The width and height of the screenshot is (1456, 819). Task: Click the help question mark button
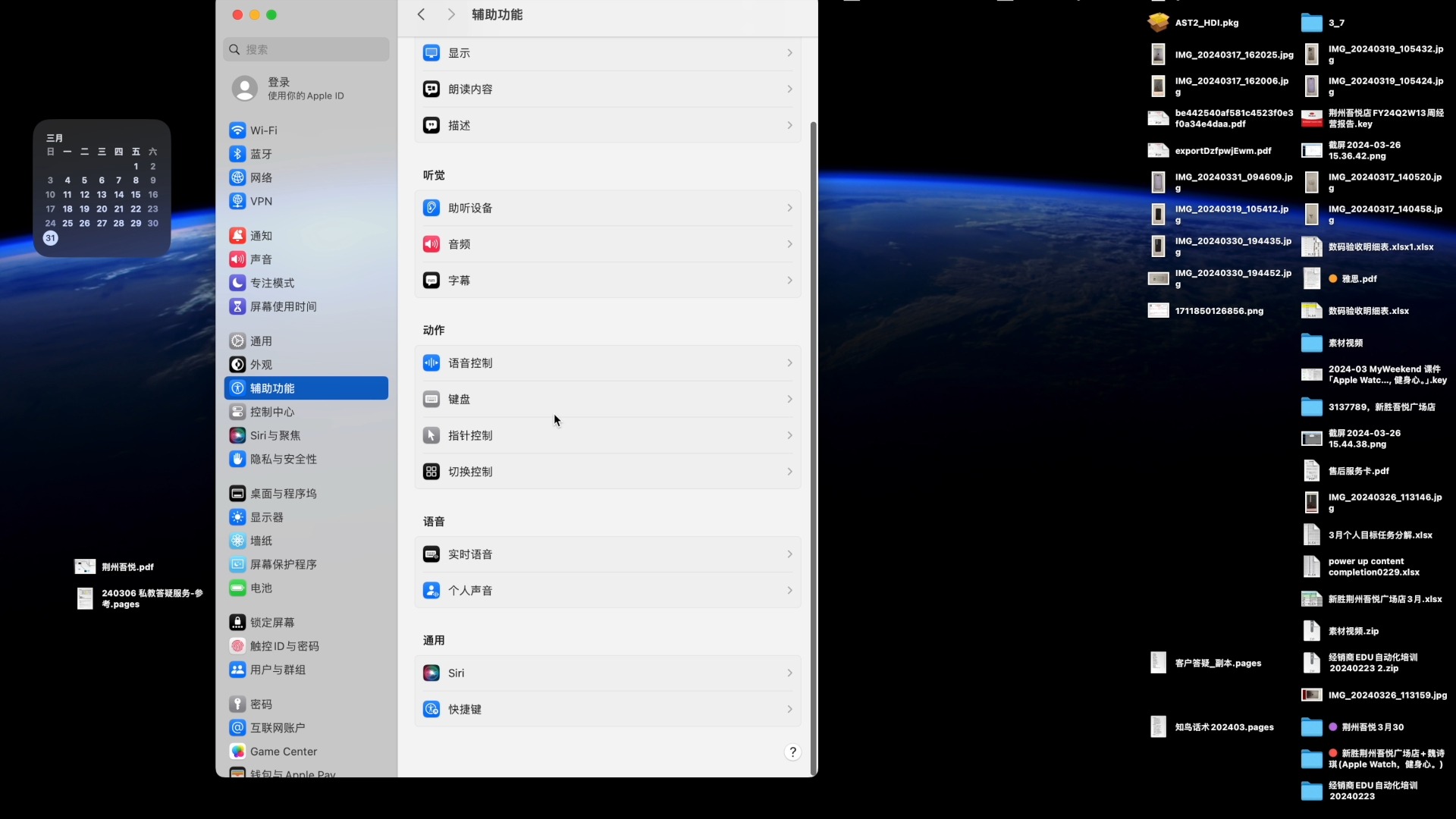792,752
